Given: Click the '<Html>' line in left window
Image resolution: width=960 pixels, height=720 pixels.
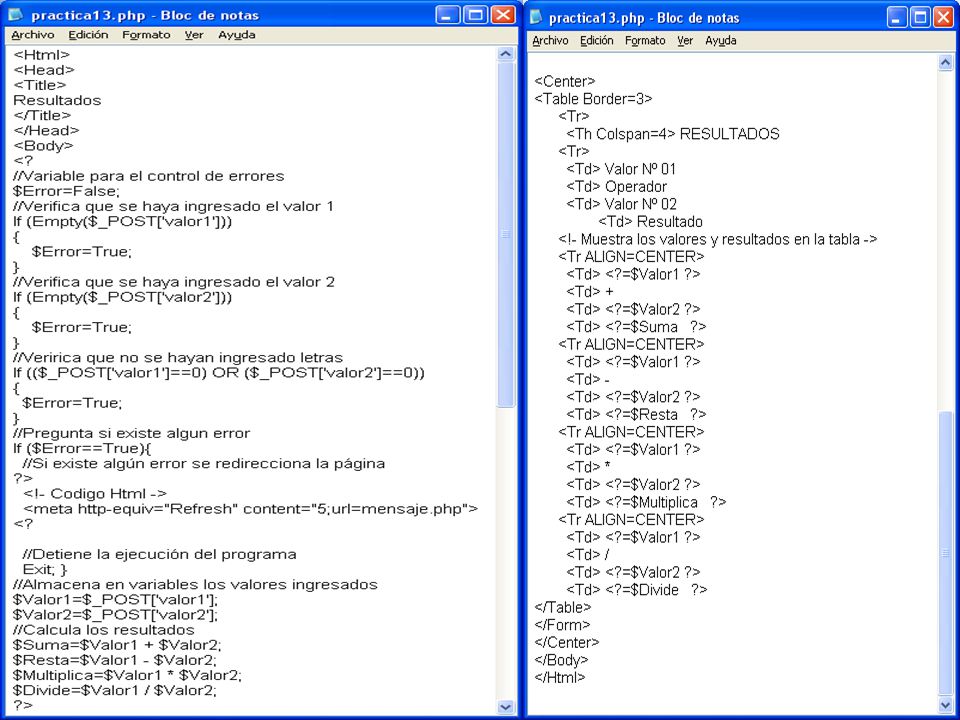Looking at the screenshot, I should [42, 54].
